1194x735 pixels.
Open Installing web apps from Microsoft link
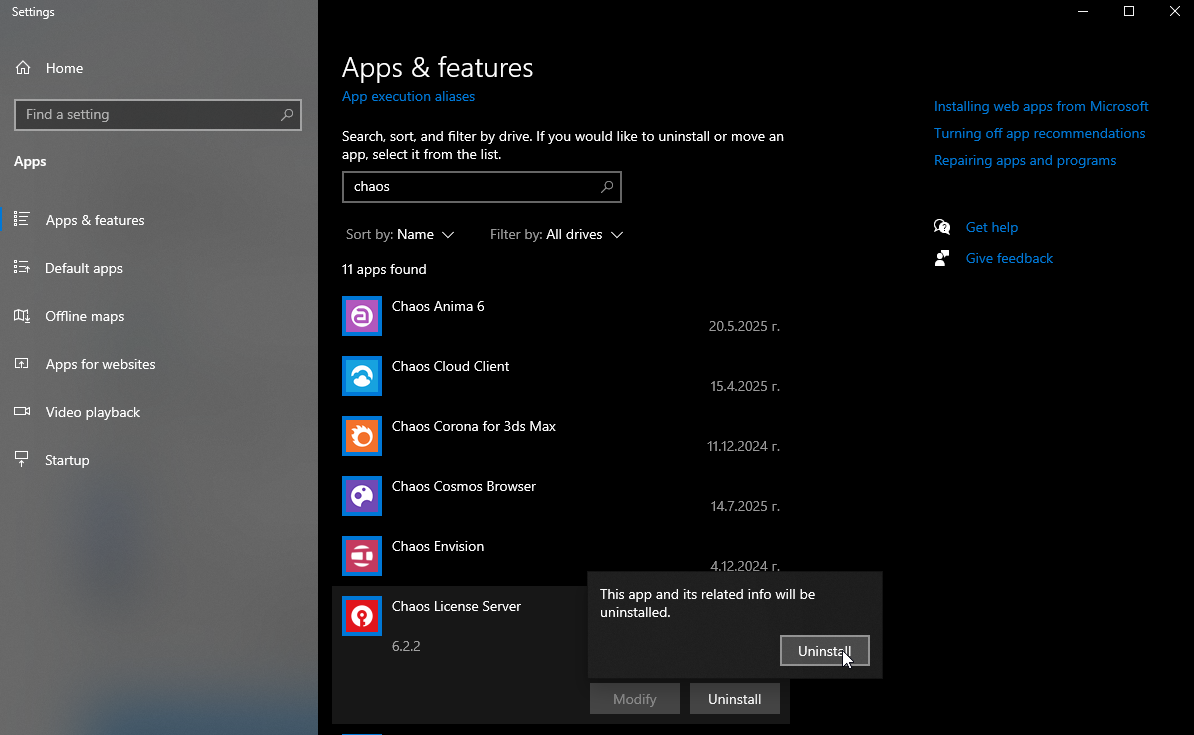tap(1041, 107)
